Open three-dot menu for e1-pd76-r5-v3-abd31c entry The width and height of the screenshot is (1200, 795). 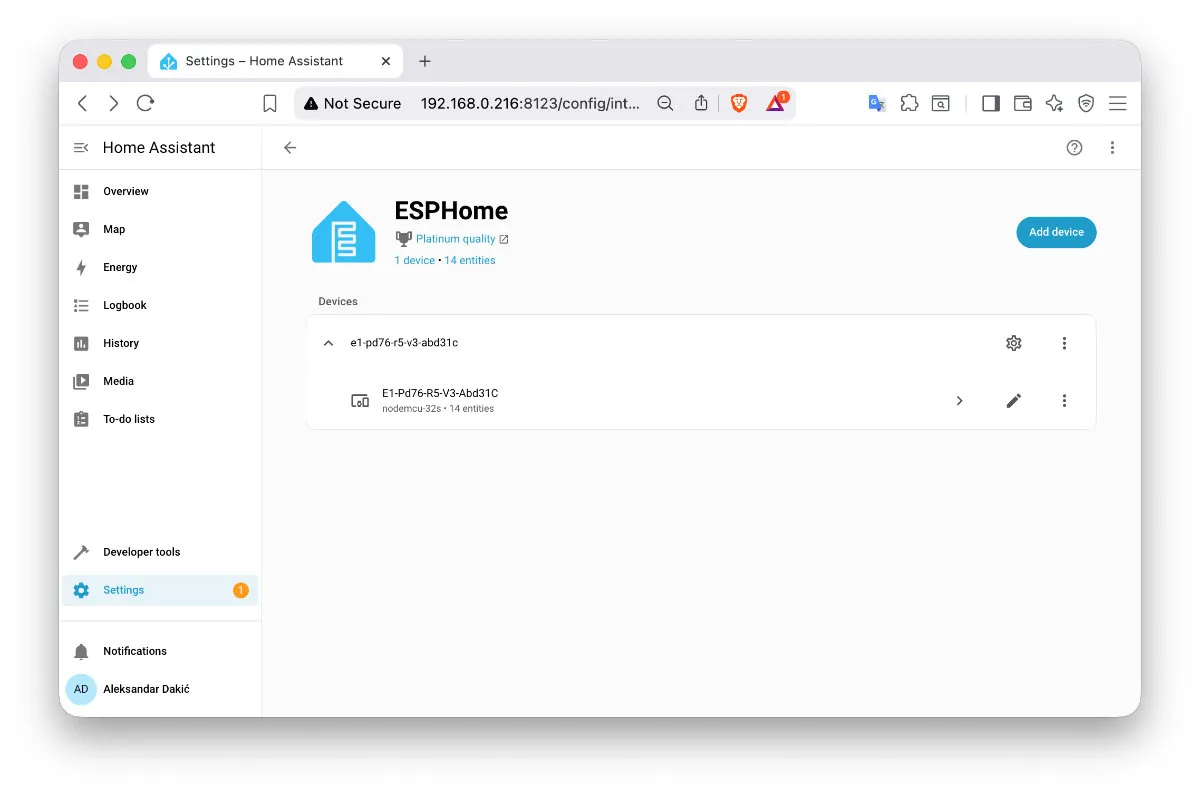click(x=1064, y=343)
